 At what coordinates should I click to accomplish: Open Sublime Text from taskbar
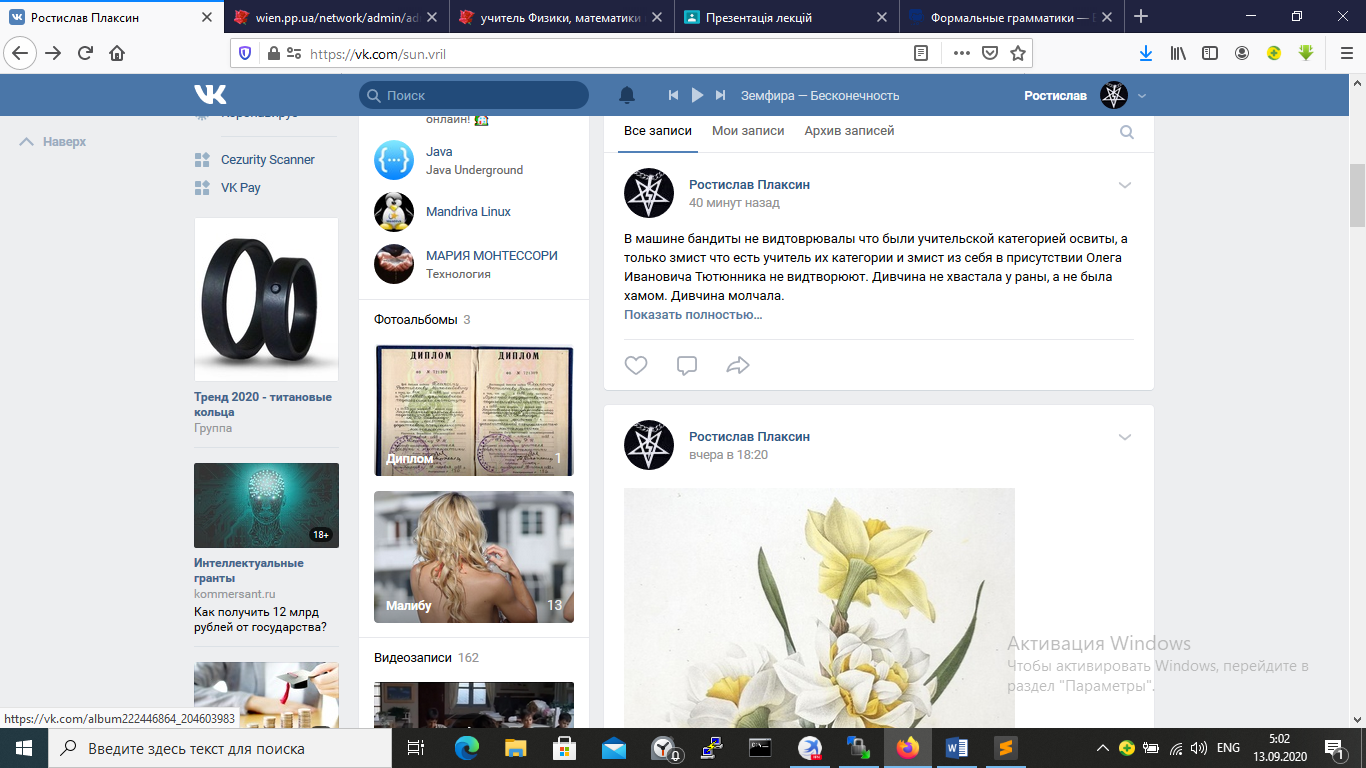[x=1005, y=748]
